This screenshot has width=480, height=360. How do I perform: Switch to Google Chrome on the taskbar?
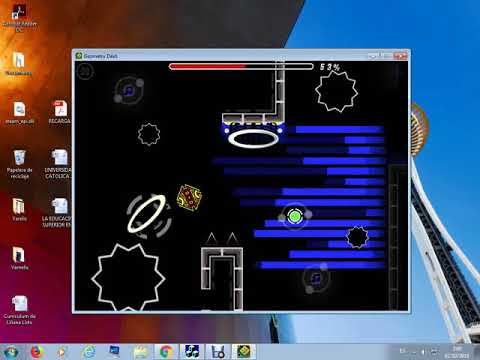[166, 352]
